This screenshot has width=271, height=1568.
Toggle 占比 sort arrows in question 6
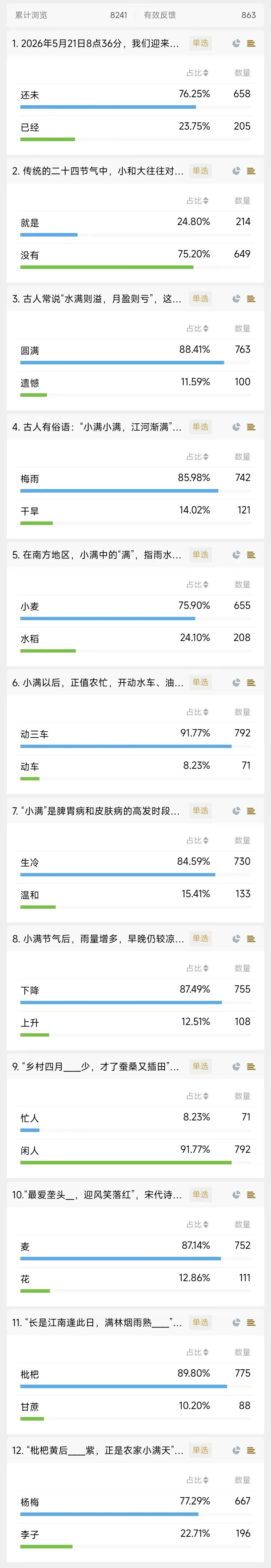pyautogui.click(x=197, y=712)
